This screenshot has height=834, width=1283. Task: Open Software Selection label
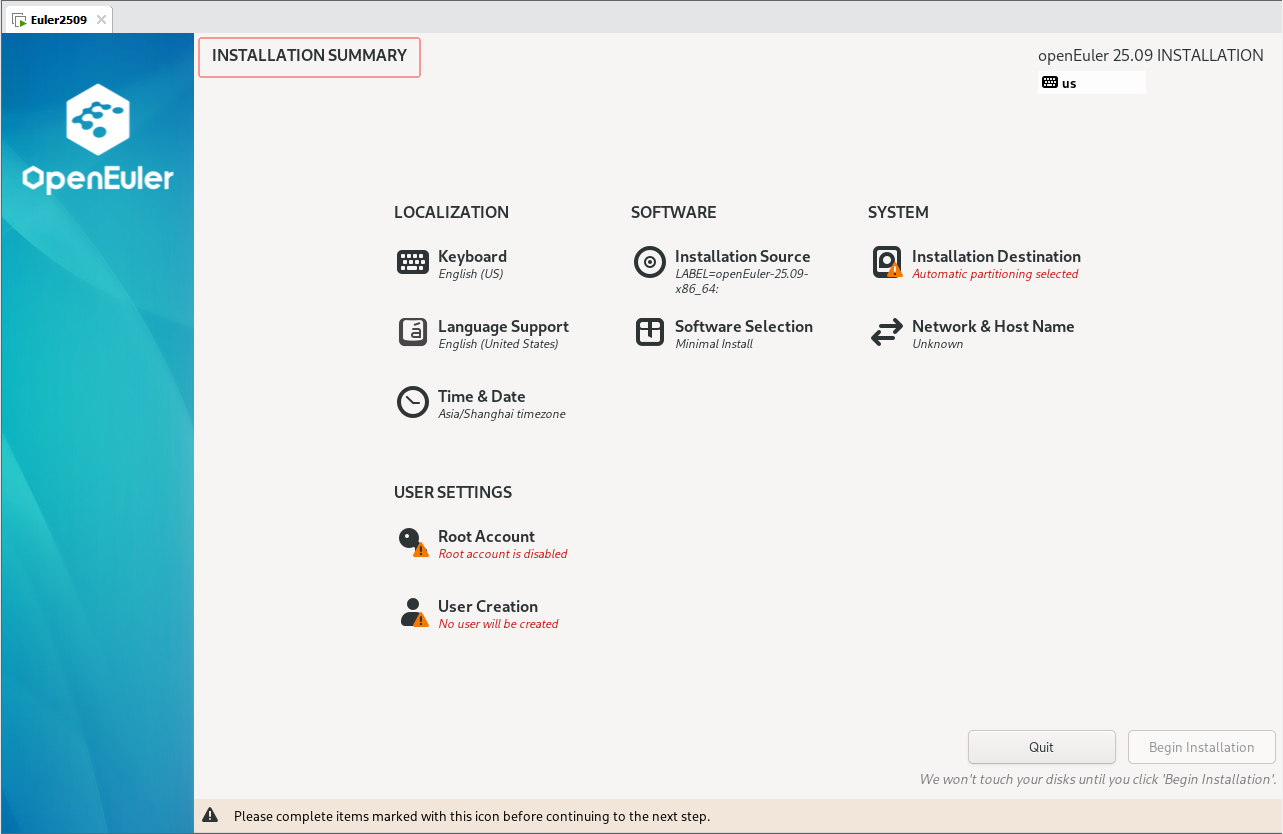744,326
